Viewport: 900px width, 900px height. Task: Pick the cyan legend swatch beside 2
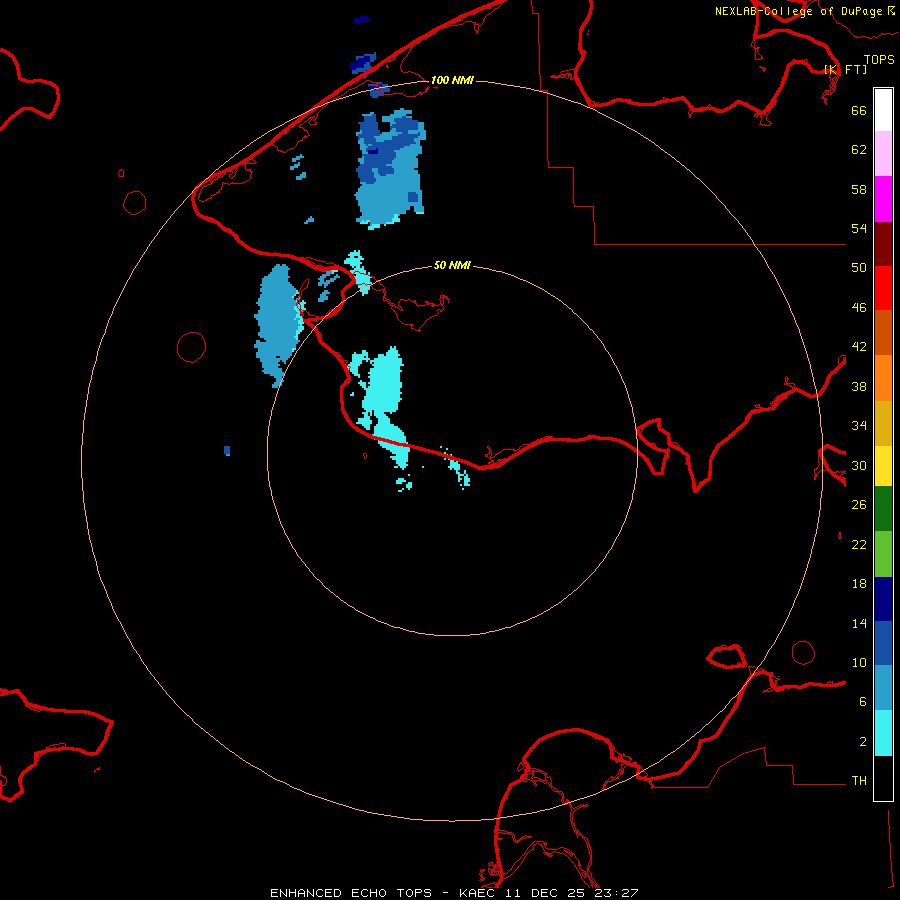(x=883, y=733)
